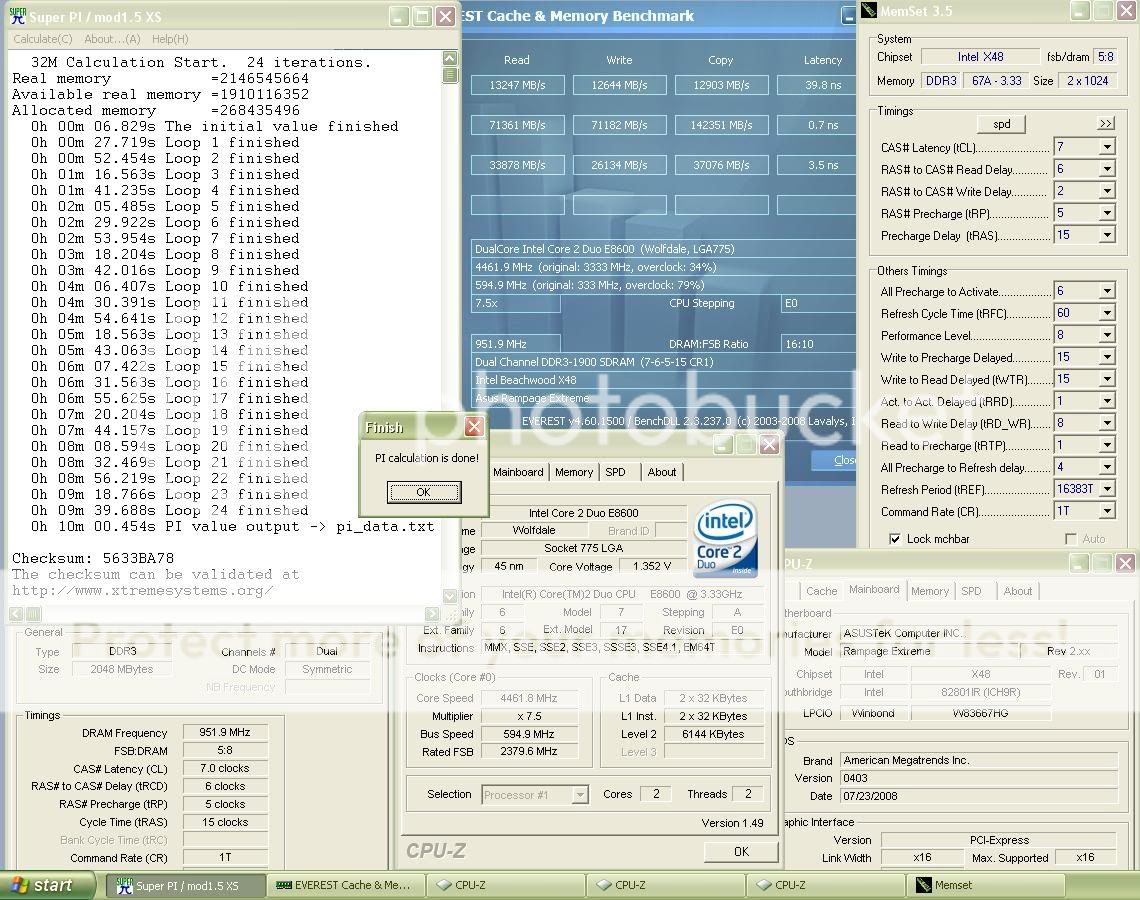Click the 142351 MB/s Copy value in EVEREST

(x=721, y=125)
